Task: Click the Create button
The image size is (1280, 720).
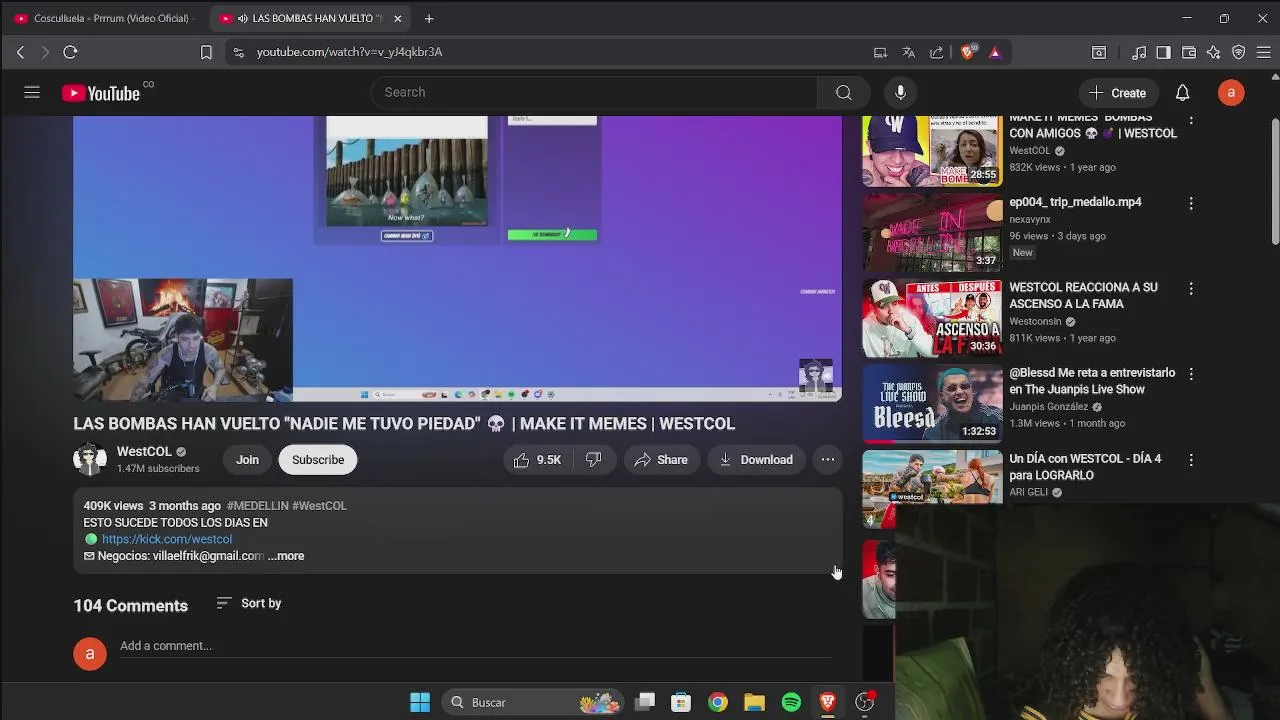Action: 1117,93
